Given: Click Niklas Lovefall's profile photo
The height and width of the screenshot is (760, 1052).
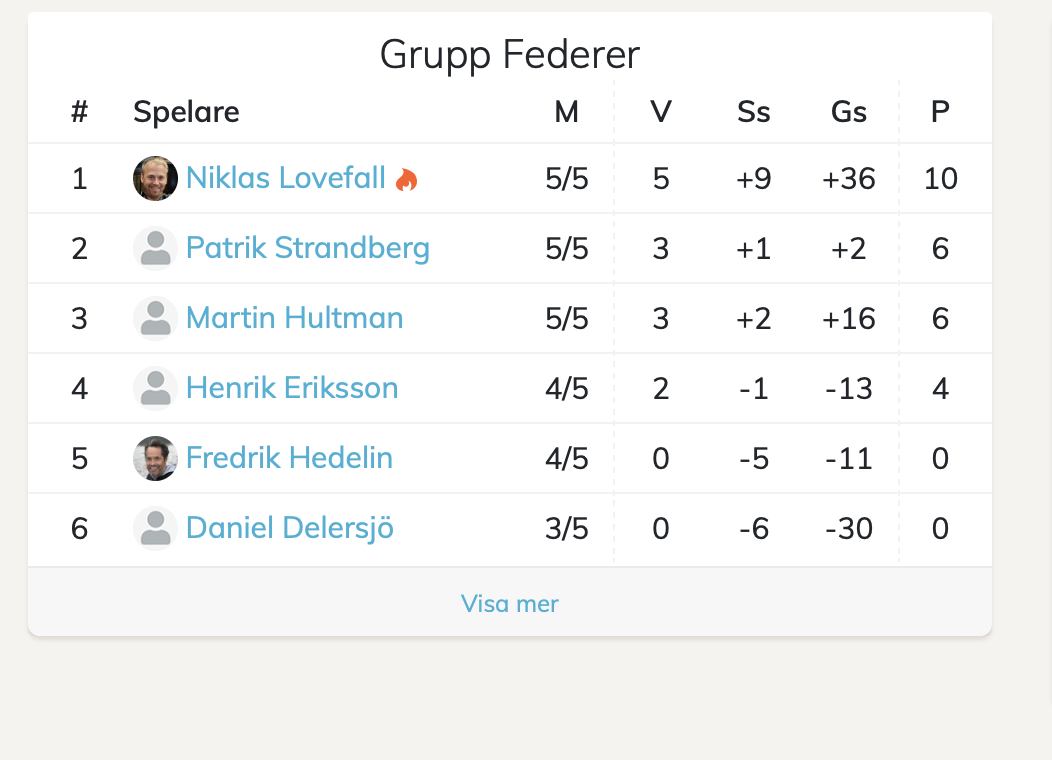Looking at the screenshot, I should [x=155, y=179].
